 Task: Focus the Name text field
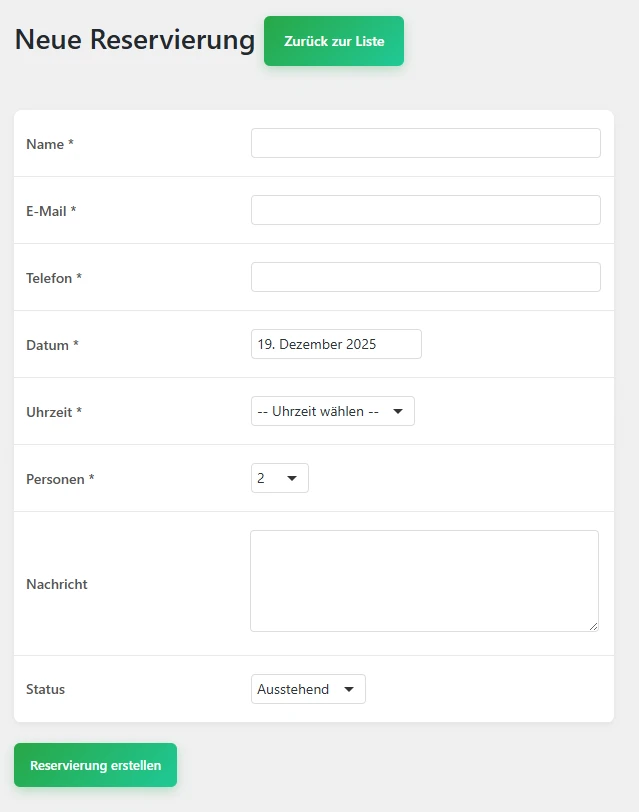coord(425,143)
